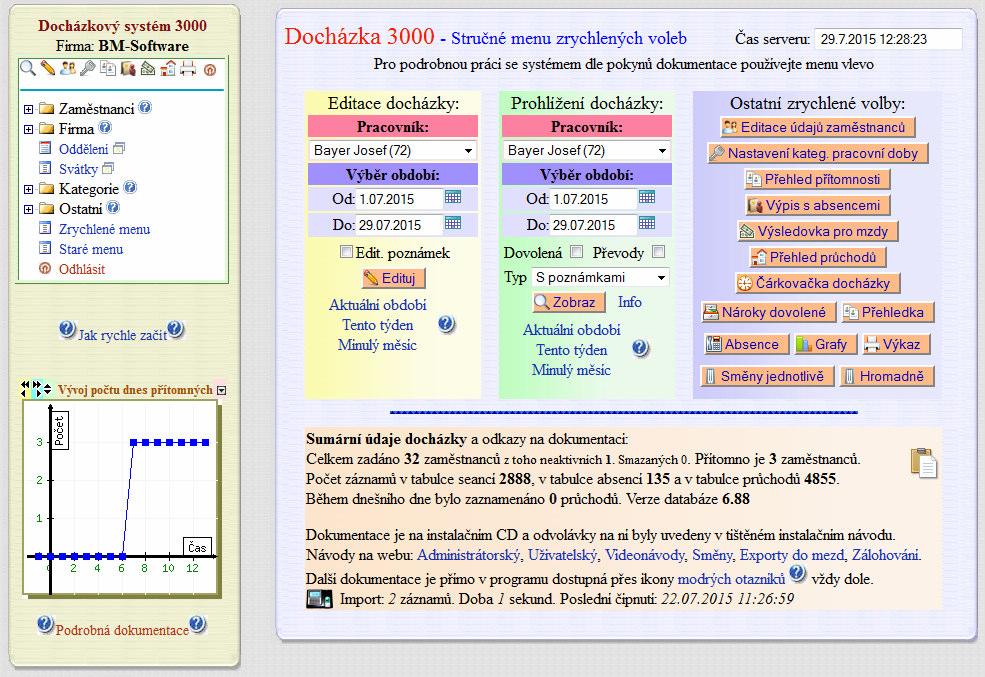Click the magnifier search icon in sidebar toolbar
Image resolution: width=985 pixels, height=677 pixels.
28,68
